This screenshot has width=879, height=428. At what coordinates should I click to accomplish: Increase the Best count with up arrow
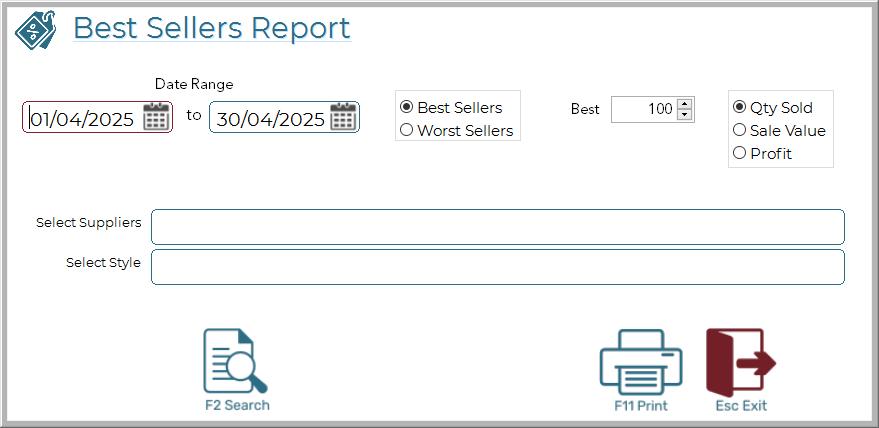pyautogui.click(x=684, y=104)
